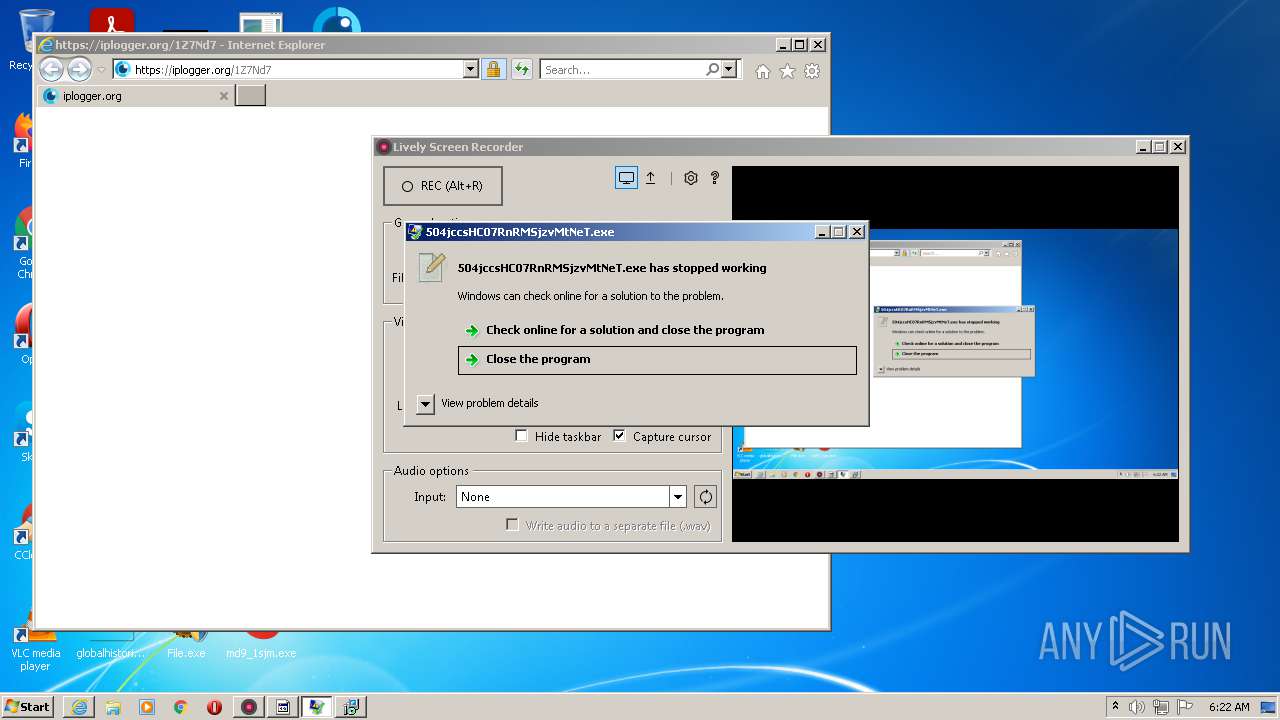This screenshot has width=1280, height=720.
Task: Open the network tray icon
Action: (1161, 707)
